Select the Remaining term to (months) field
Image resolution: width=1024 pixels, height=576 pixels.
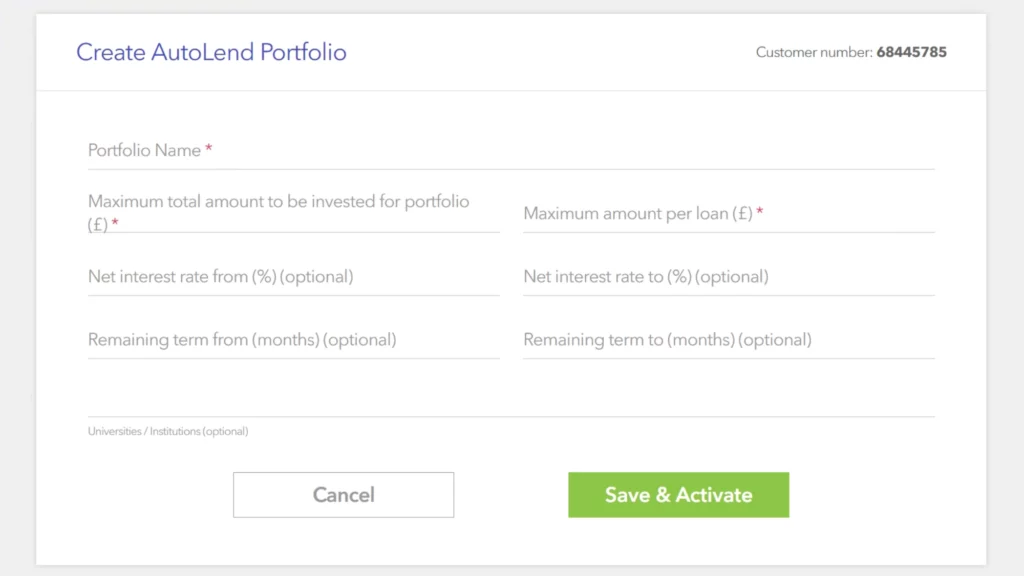coord(729,340)
